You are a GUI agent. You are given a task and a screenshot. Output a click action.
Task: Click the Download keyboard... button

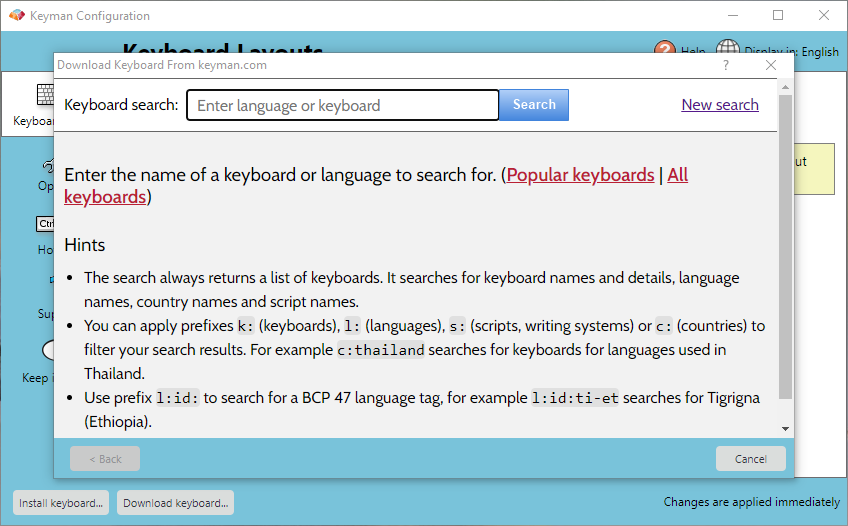175,503
